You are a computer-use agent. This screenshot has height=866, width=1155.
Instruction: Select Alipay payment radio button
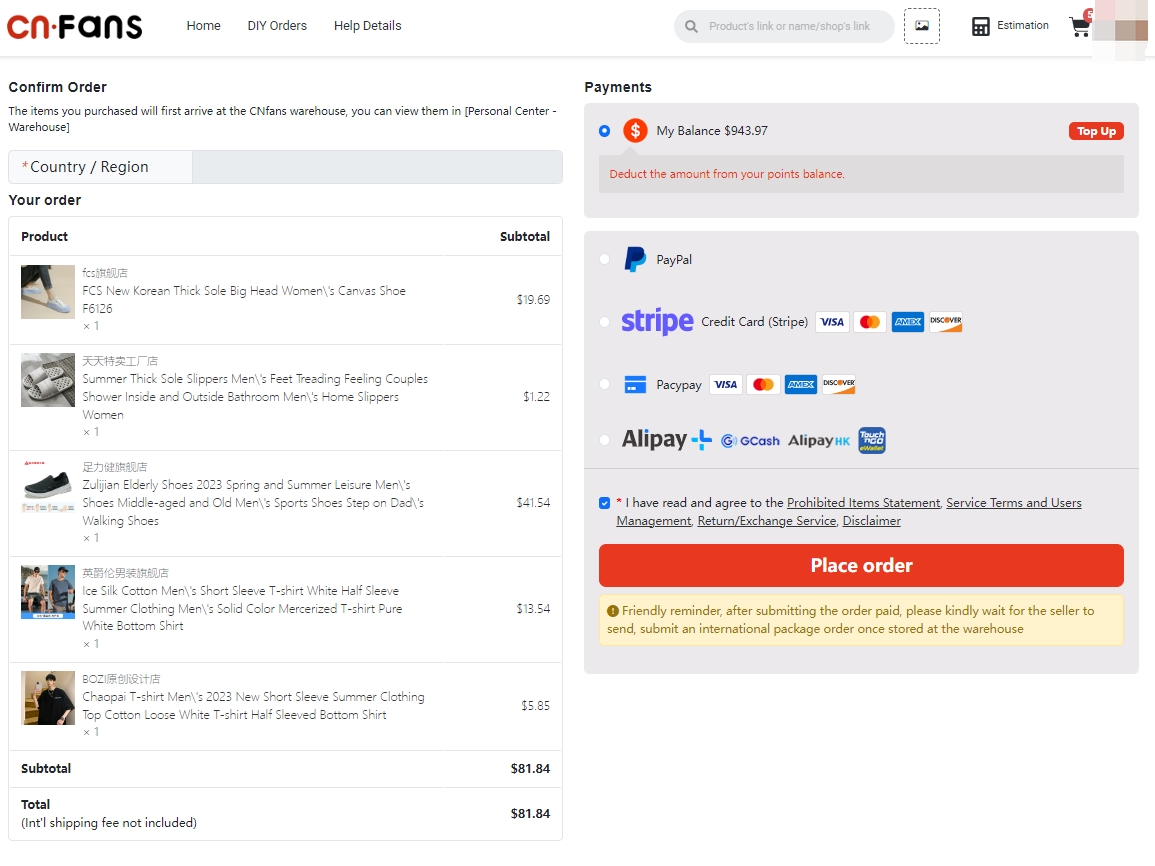click(x=605, y=440)
